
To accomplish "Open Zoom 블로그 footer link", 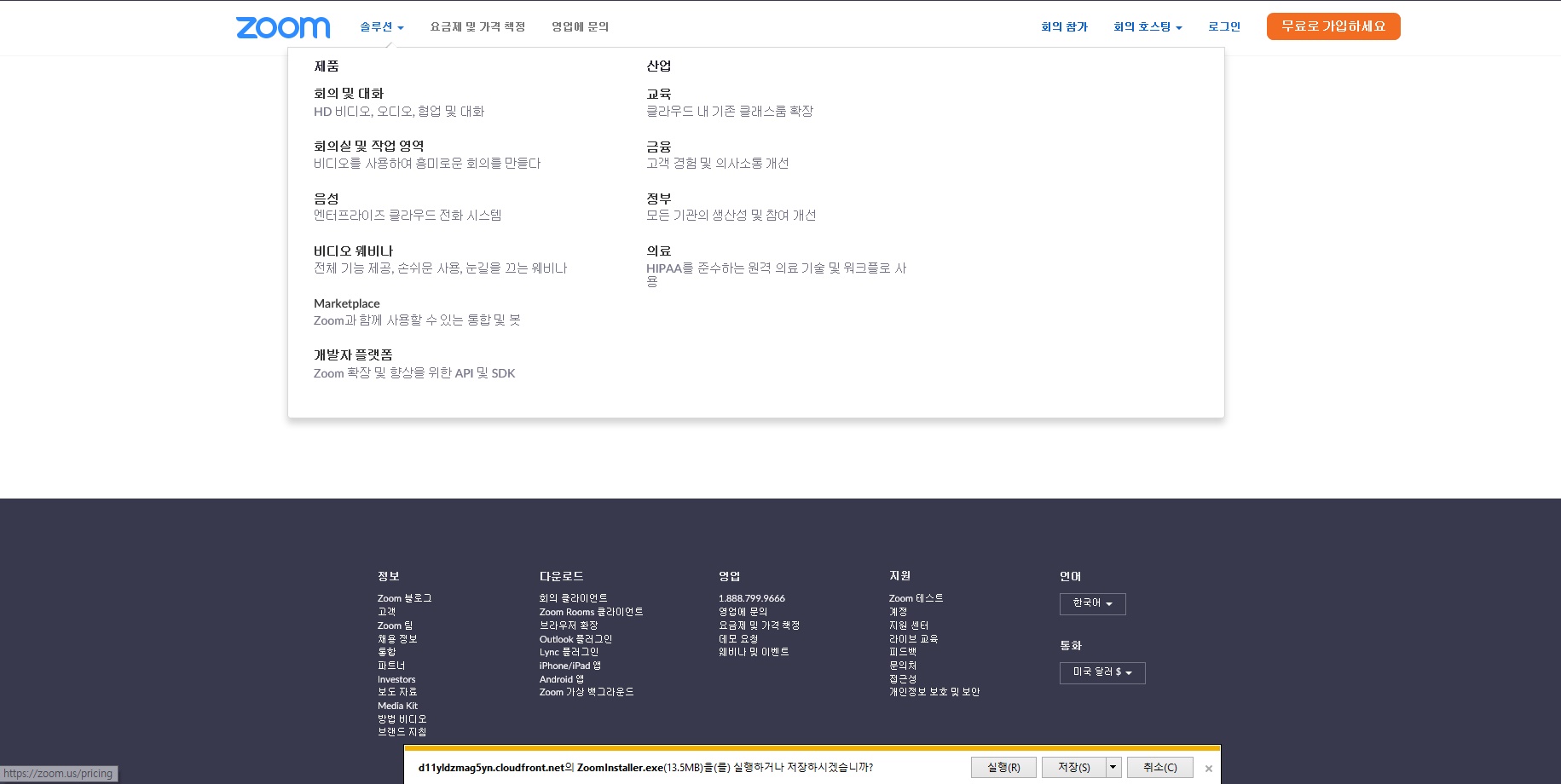I will [x=404, y=598].
